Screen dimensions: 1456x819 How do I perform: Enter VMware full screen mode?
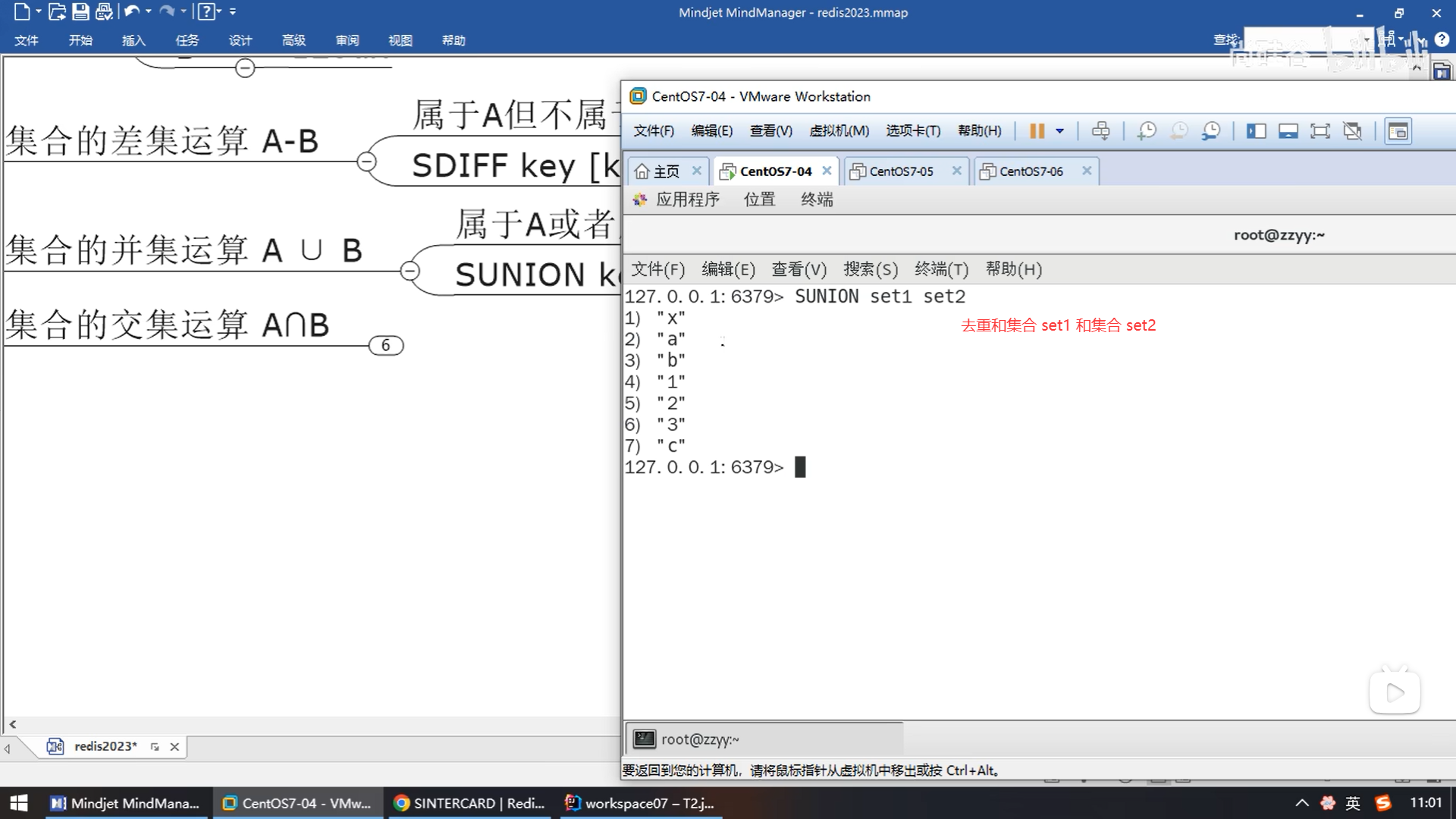pos(1319,131)
